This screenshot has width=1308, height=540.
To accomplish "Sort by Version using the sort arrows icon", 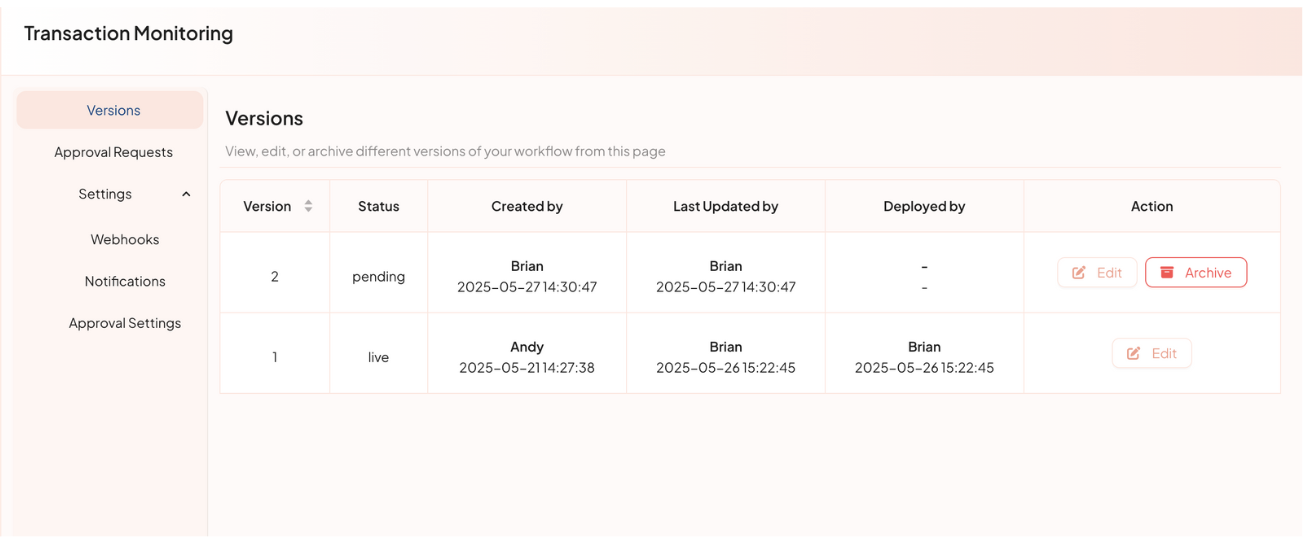I will [308, 206].
